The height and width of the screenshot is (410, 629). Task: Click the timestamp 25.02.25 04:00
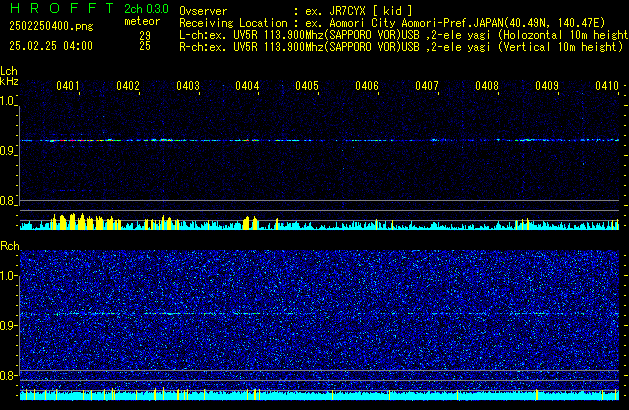click(51, 46)
